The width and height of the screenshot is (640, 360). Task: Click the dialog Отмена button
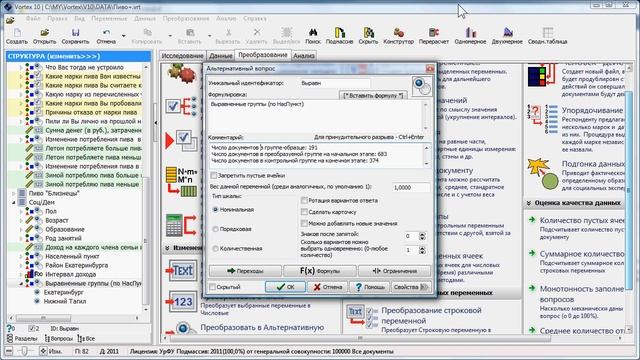(x=327, y=287)
